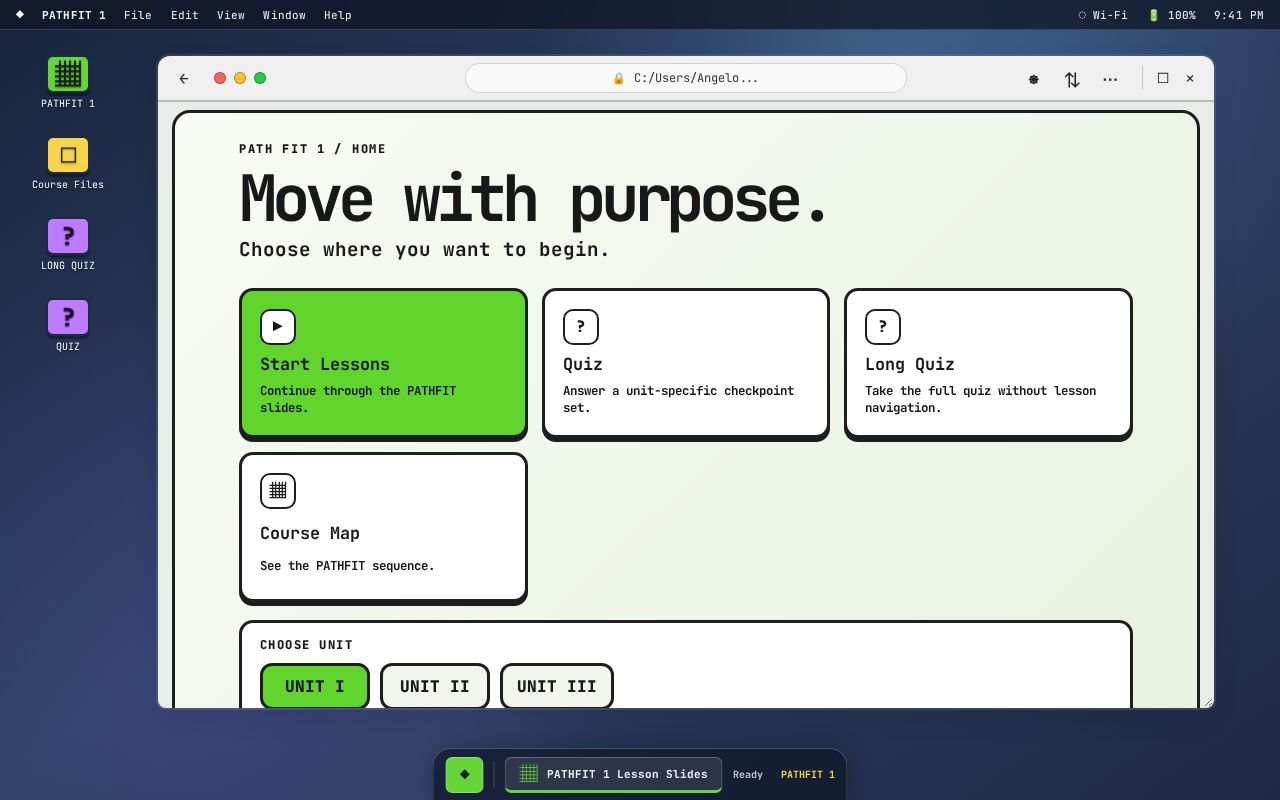Click the green diamond launcher in the dock
1280x800 pixels.
click(464, 774)
